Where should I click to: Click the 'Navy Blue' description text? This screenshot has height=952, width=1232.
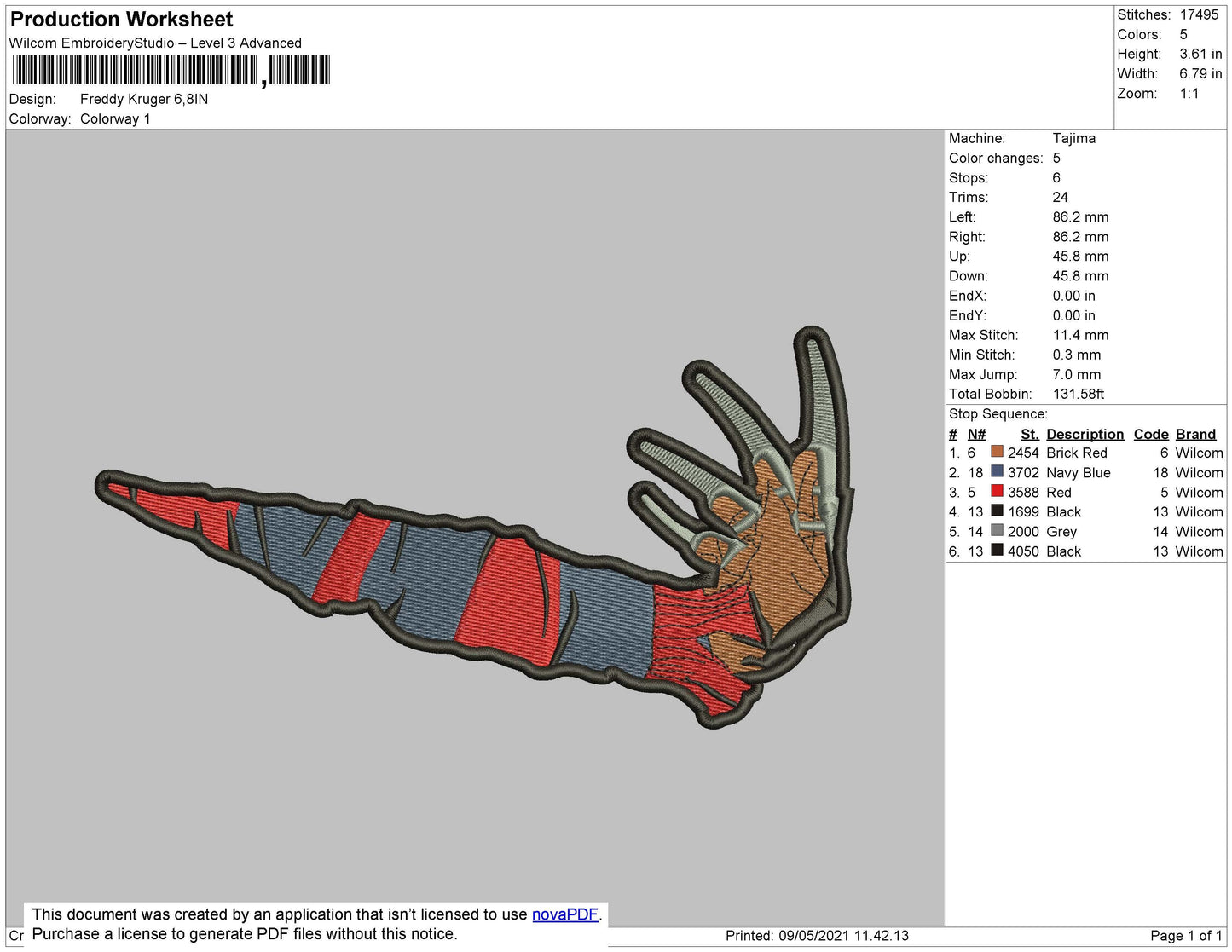tap(1079, 472)
